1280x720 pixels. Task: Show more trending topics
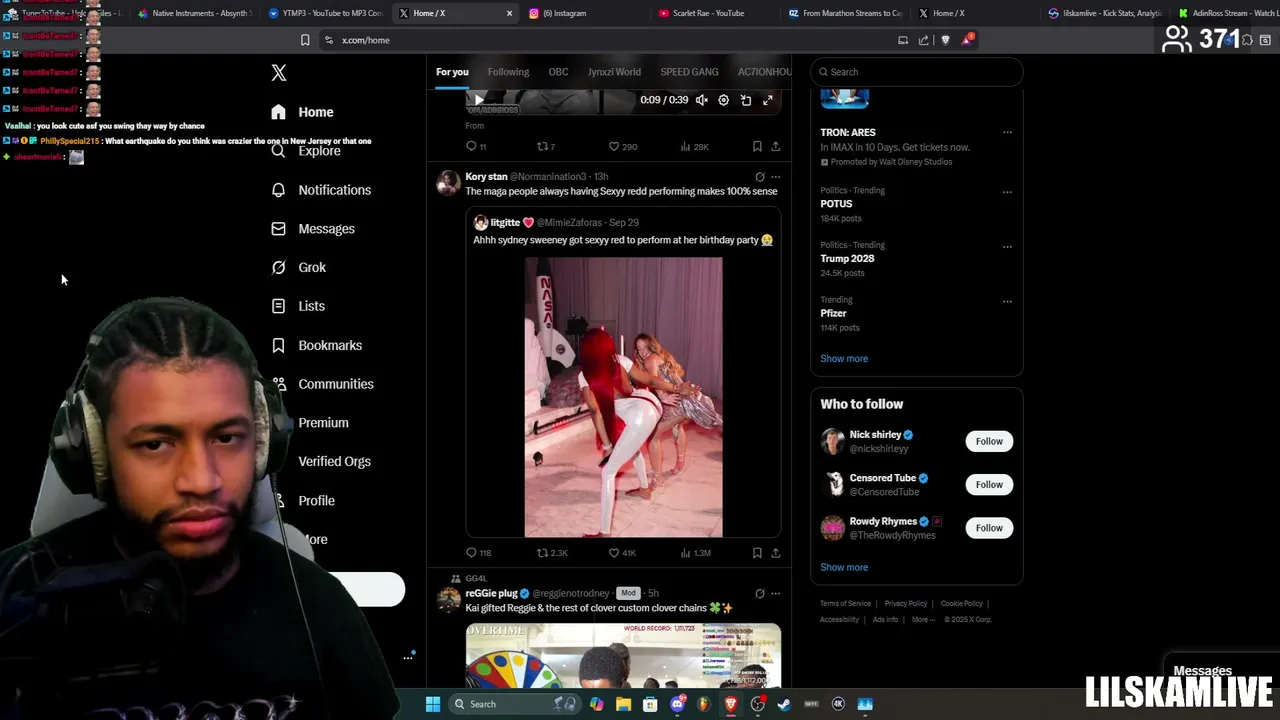point(844,359)
